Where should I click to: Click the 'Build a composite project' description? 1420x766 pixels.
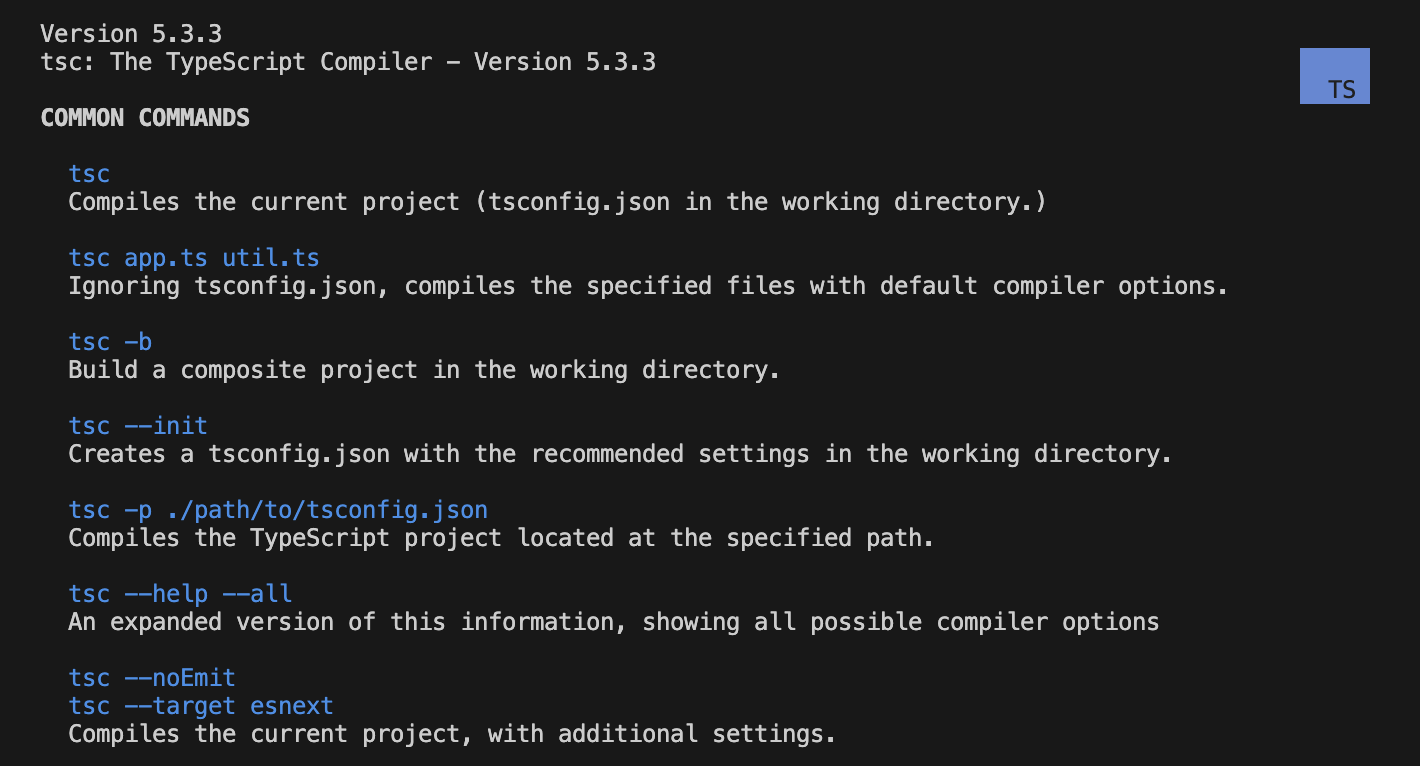tap(424, 370)
